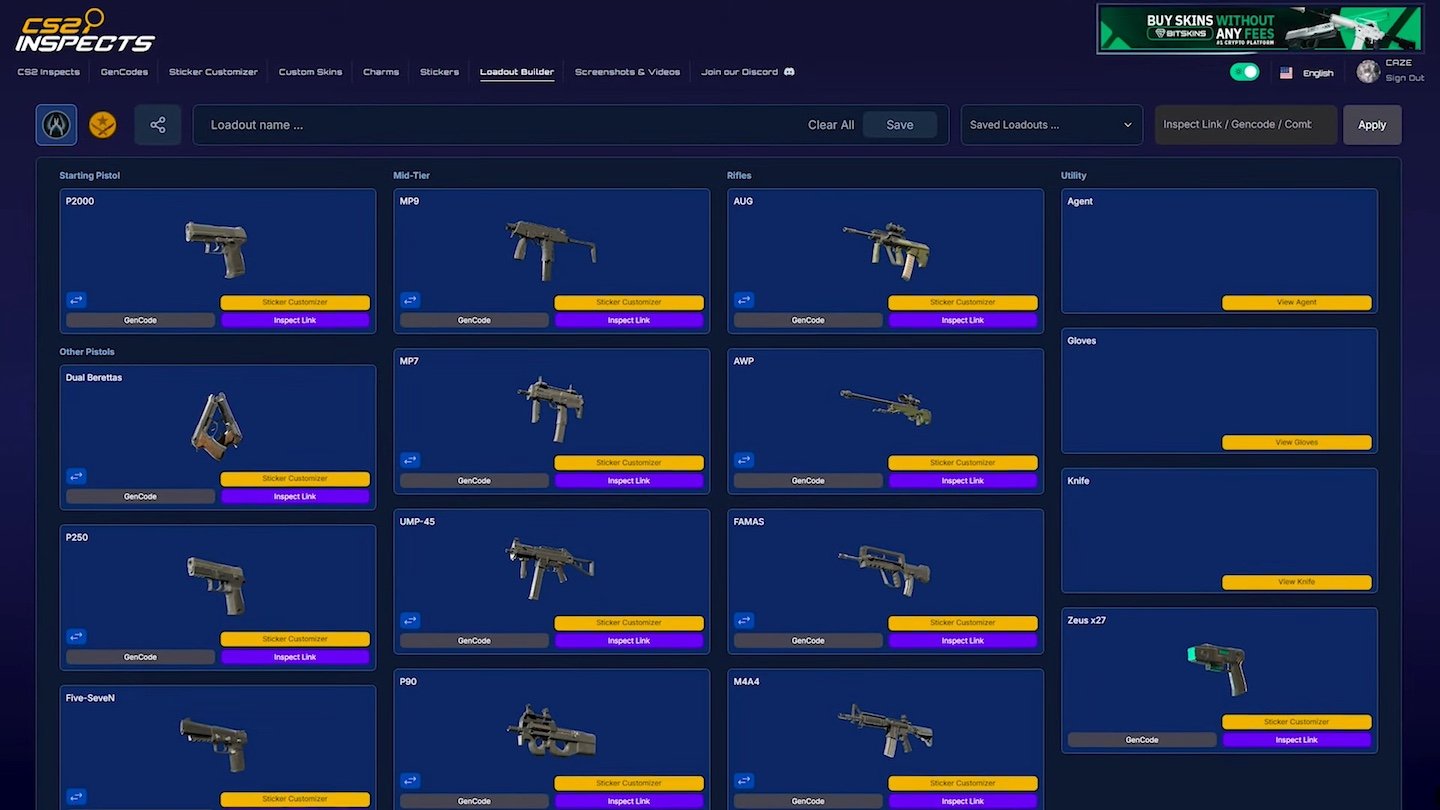This screenshot has height=810, width=1440.
Task: Select the Loadout Builder tab
Action: click(x=517, y=72)
